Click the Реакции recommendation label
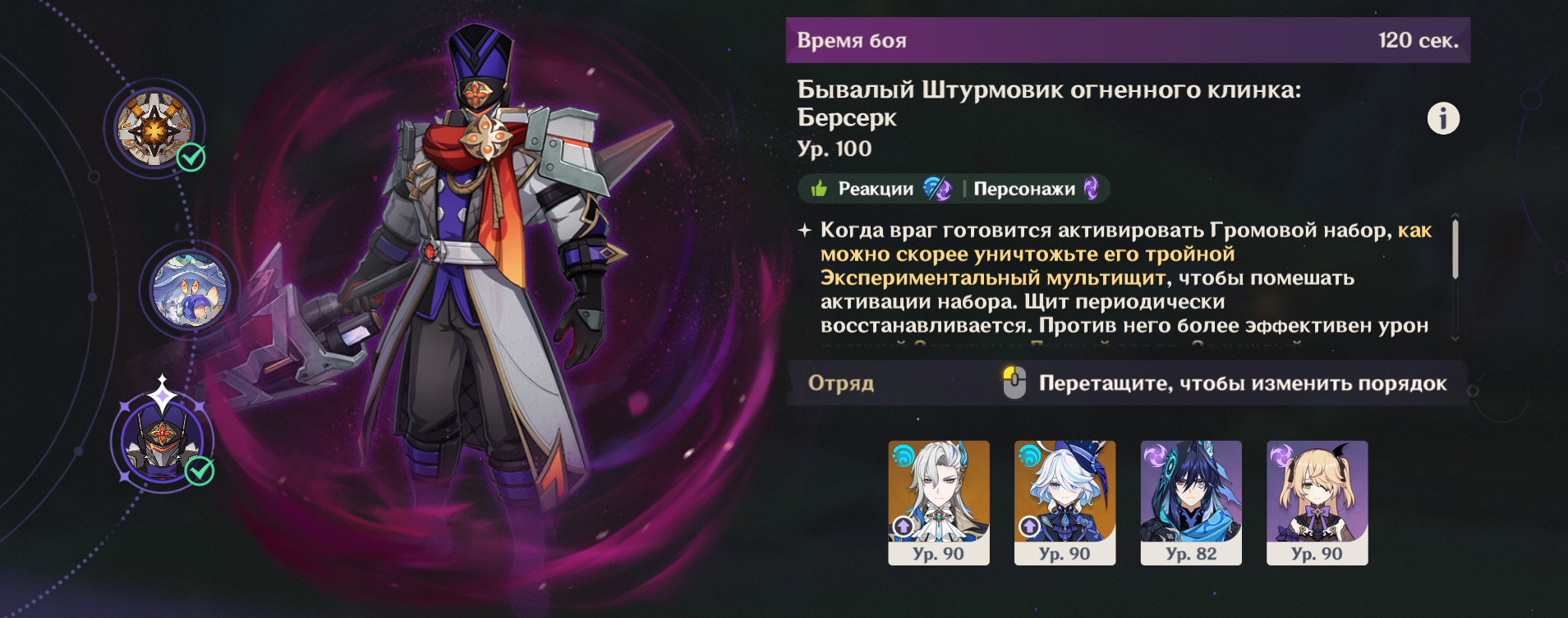Viewport: 1568px width, 618px height. pos(876,189)
